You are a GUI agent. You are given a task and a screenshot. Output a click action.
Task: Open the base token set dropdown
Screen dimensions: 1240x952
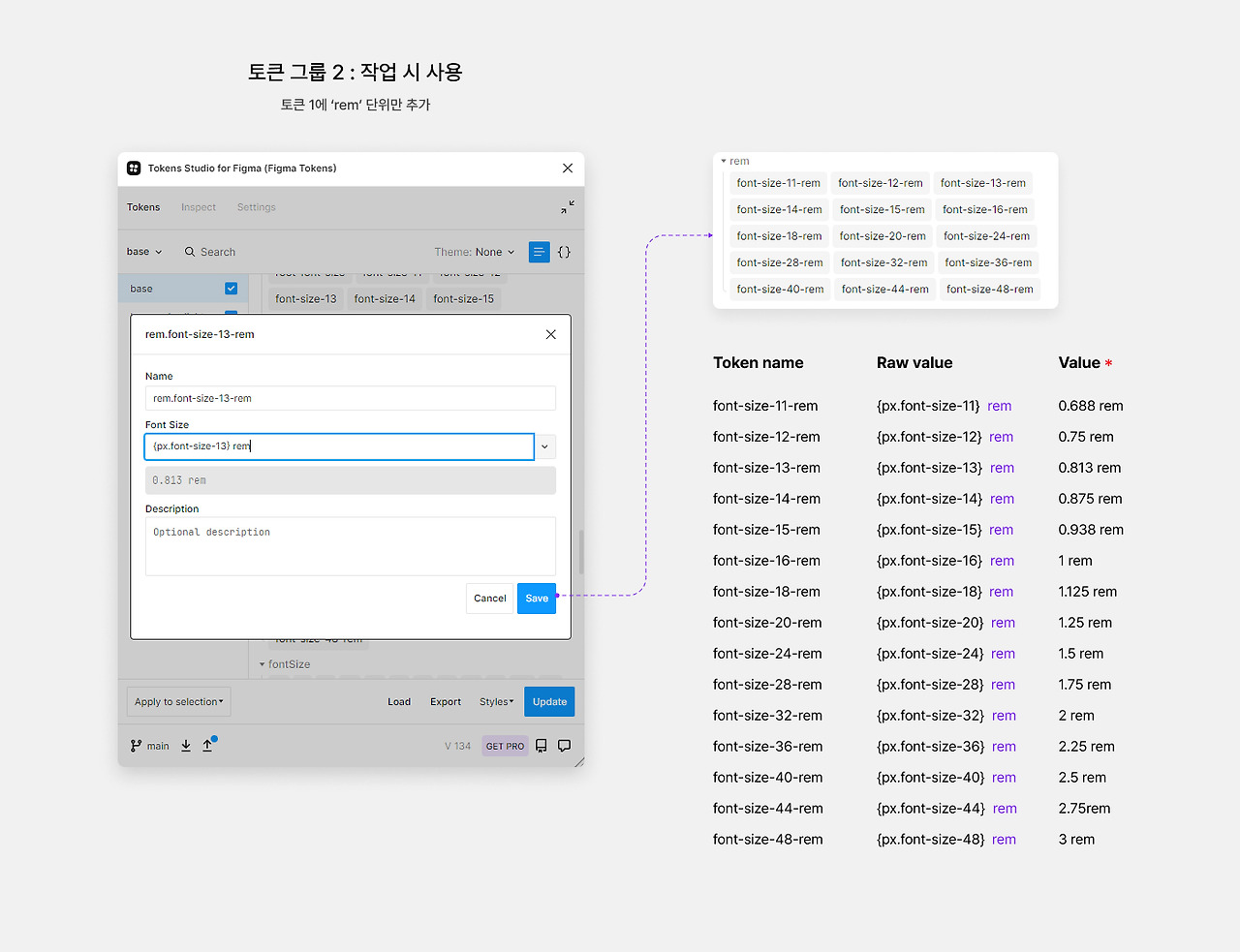point(144,252)
